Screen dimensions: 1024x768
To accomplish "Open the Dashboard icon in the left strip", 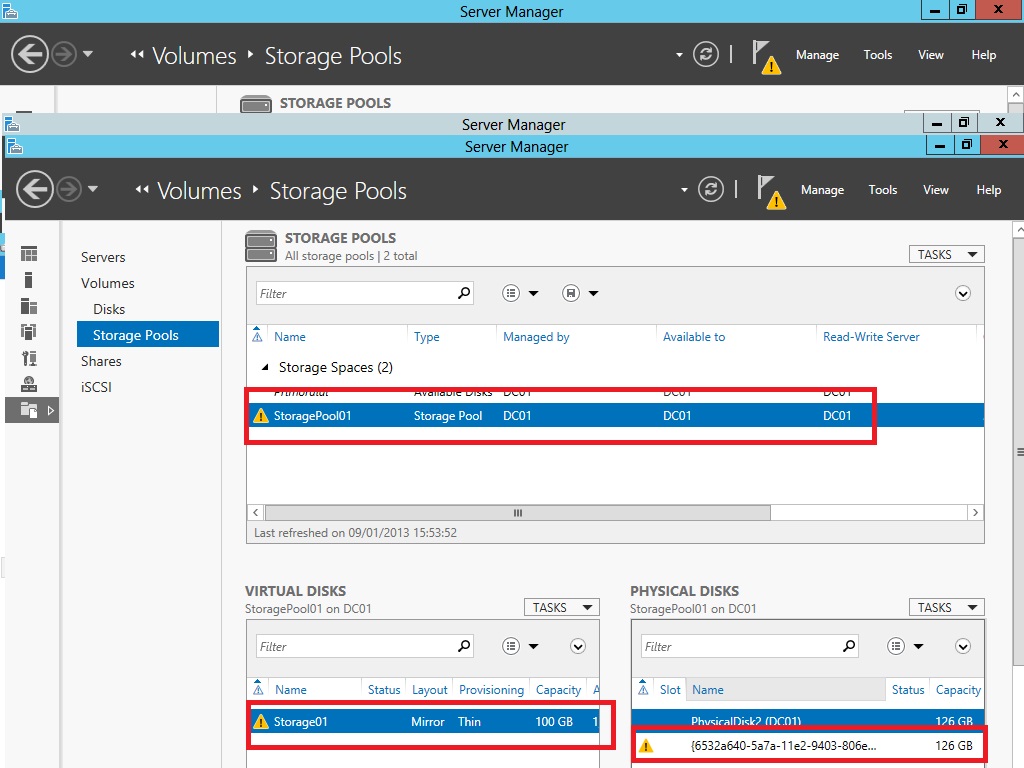I will (x=29, y=254).
